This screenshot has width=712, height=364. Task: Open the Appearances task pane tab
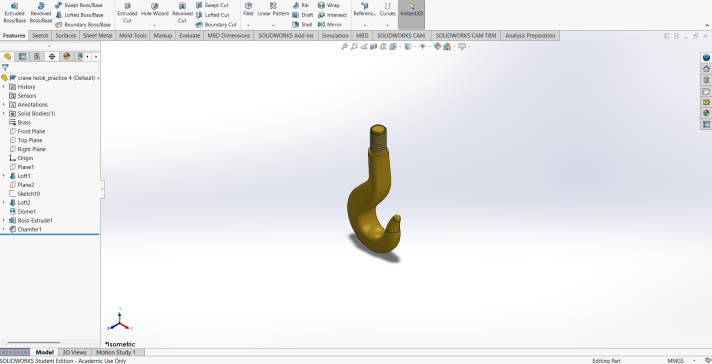tap(706, 113)
